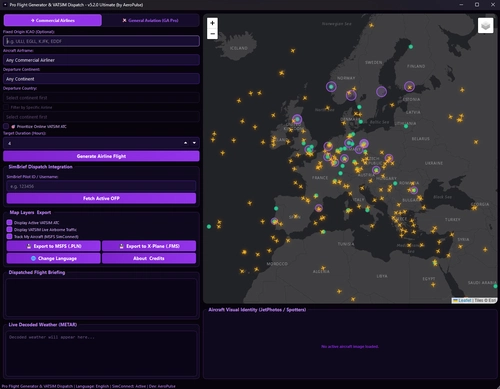Click the 'SimBrief Dispatch Integration' heading
The image size is (500, 389).
[40, 167]
